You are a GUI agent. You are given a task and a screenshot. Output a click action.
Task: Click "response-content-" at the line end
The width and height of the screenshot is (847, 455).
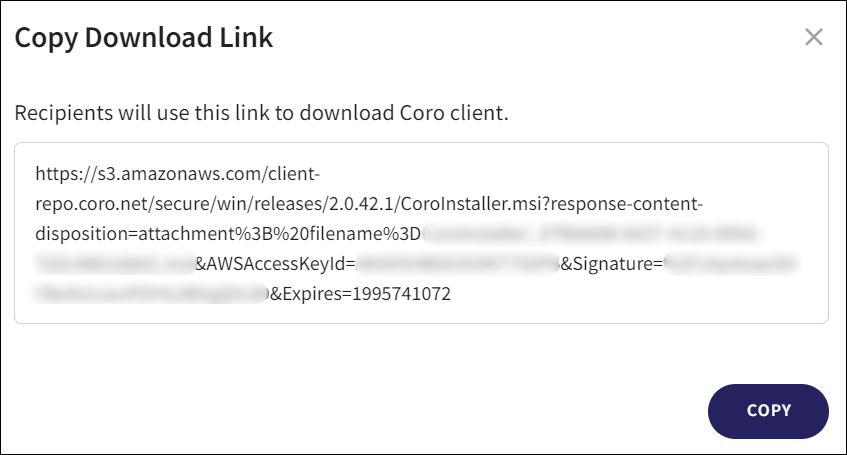point(637,204)
